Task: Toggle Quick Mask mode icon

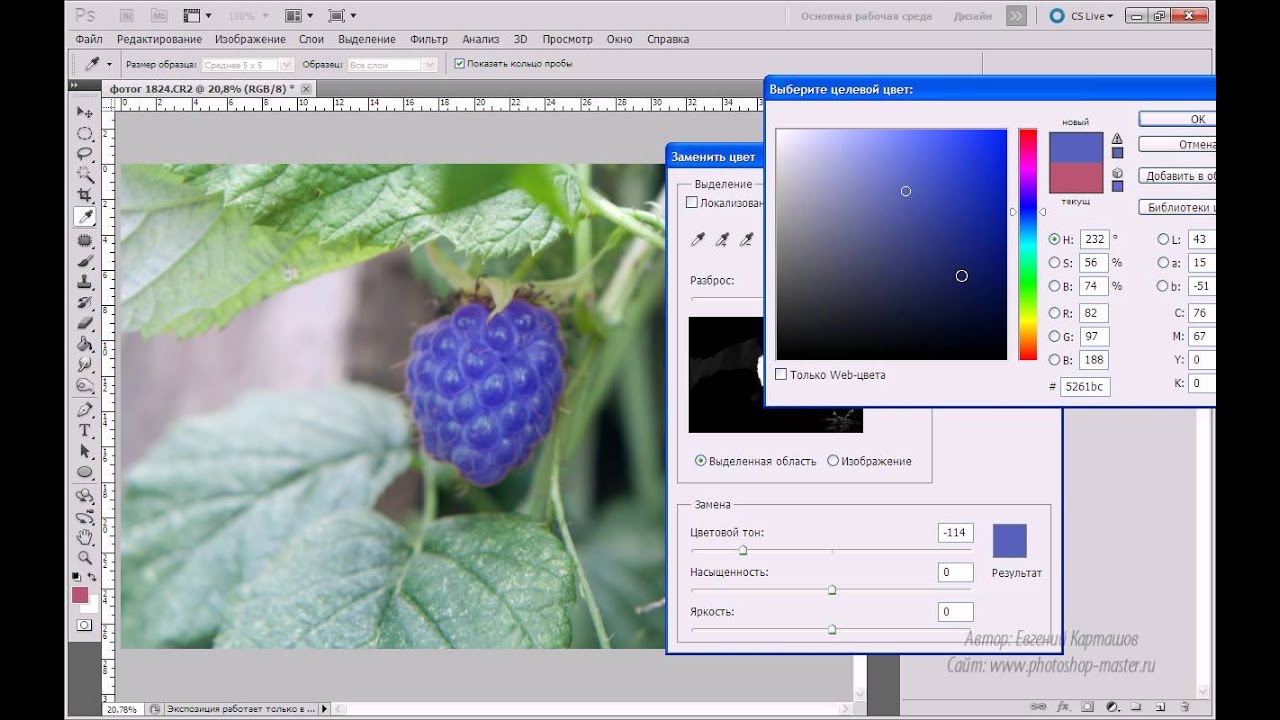Action: 84,625
